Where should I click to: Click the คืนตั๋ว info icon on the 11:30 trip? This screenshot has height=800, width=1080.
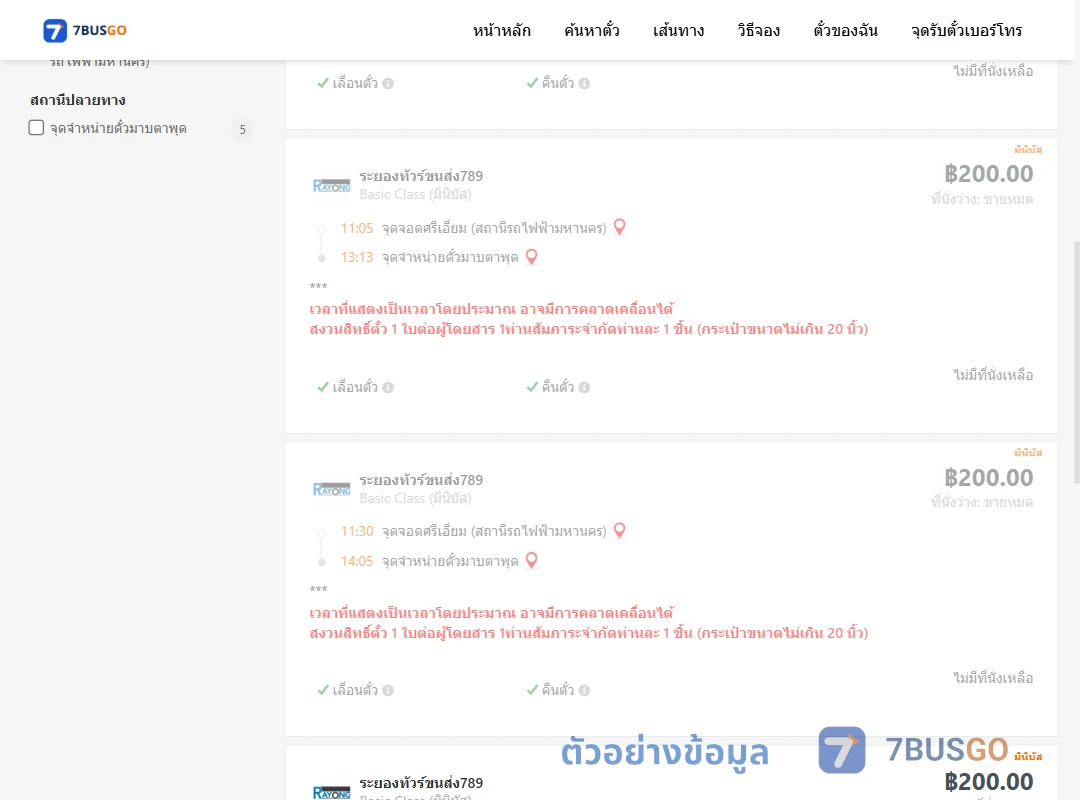(x=585, y=690)
